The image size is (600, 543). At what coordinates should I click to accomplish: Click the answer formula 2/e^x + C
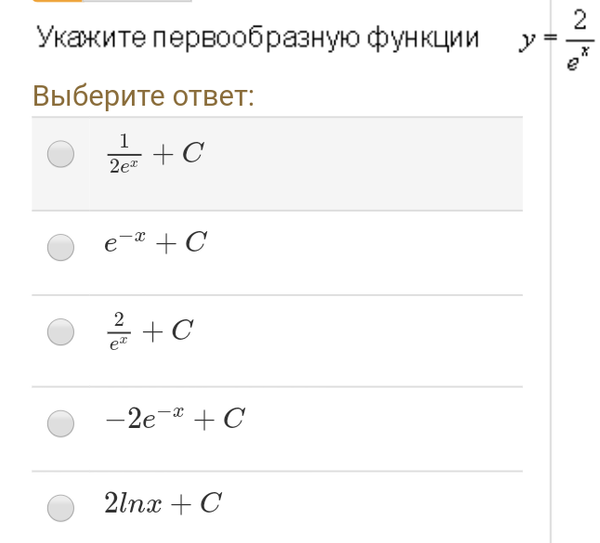[x=149, y=330]
